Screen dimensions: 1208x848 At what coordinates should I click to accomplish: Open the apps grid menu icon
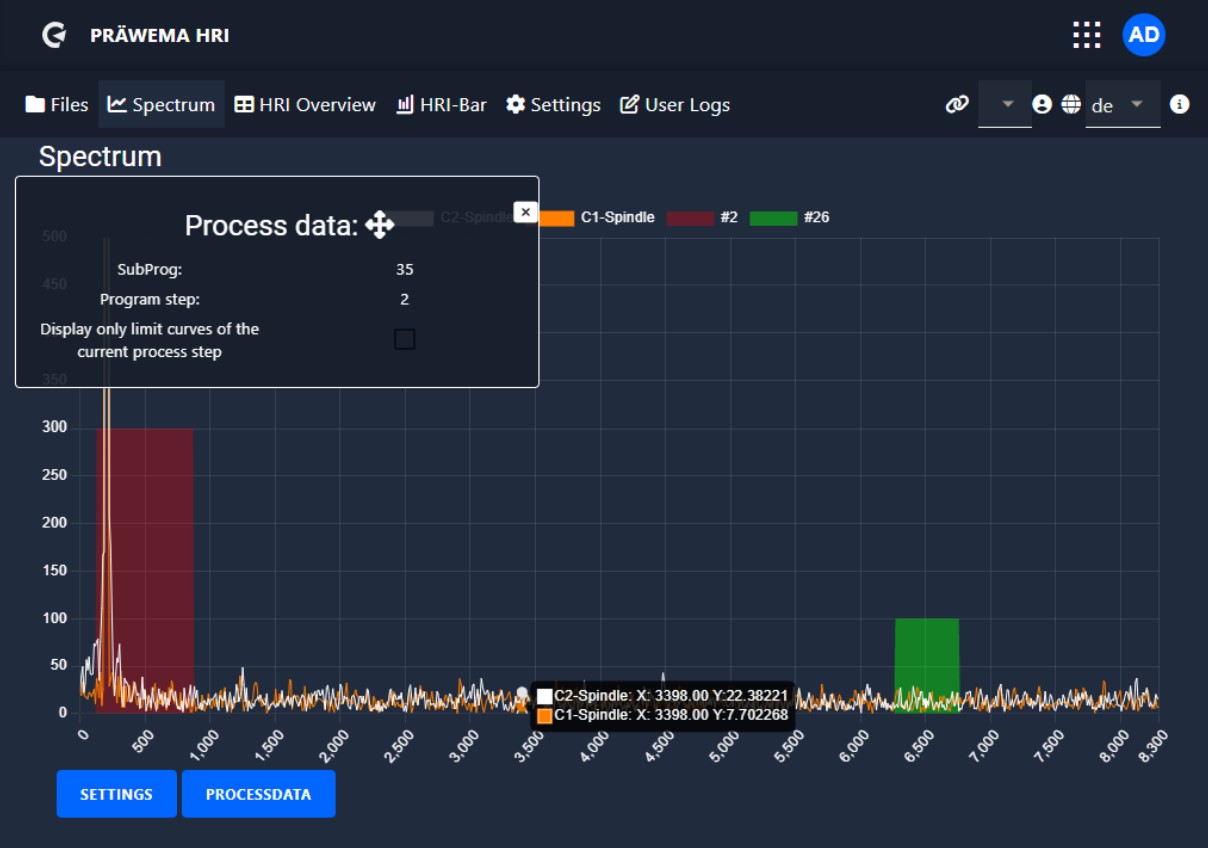coord(1086,35)
